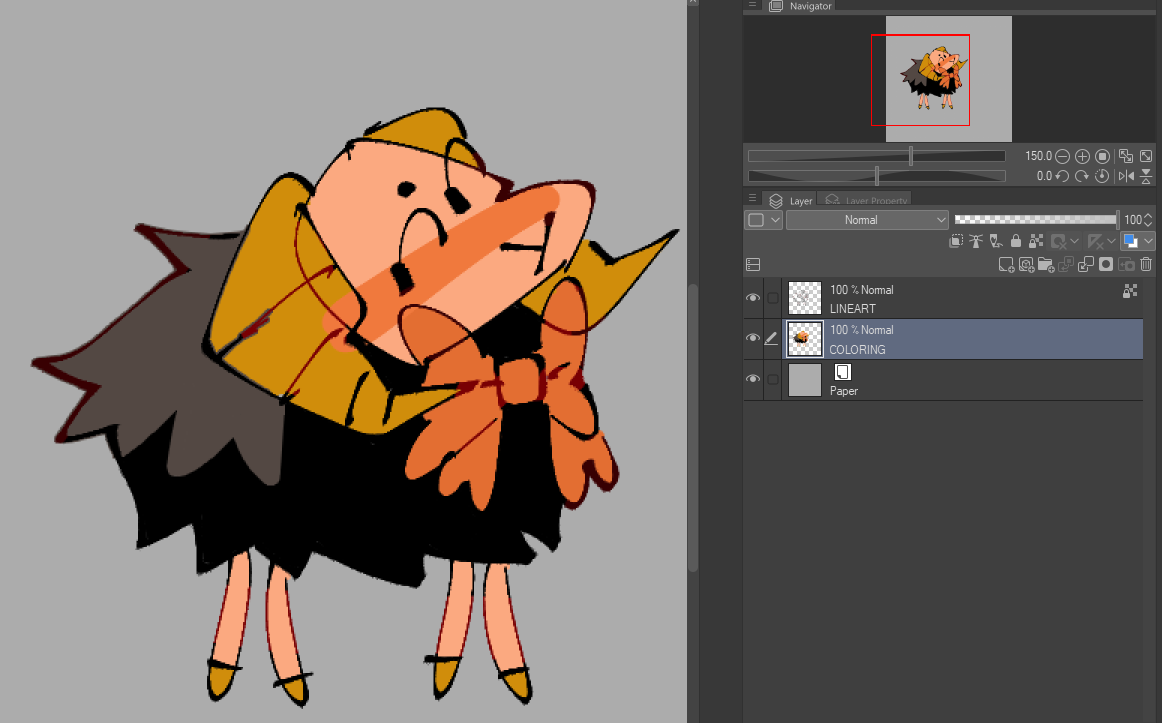1162x723 pixels.
Task: Create a new layer folder
Action: (x=1046, y=265)
